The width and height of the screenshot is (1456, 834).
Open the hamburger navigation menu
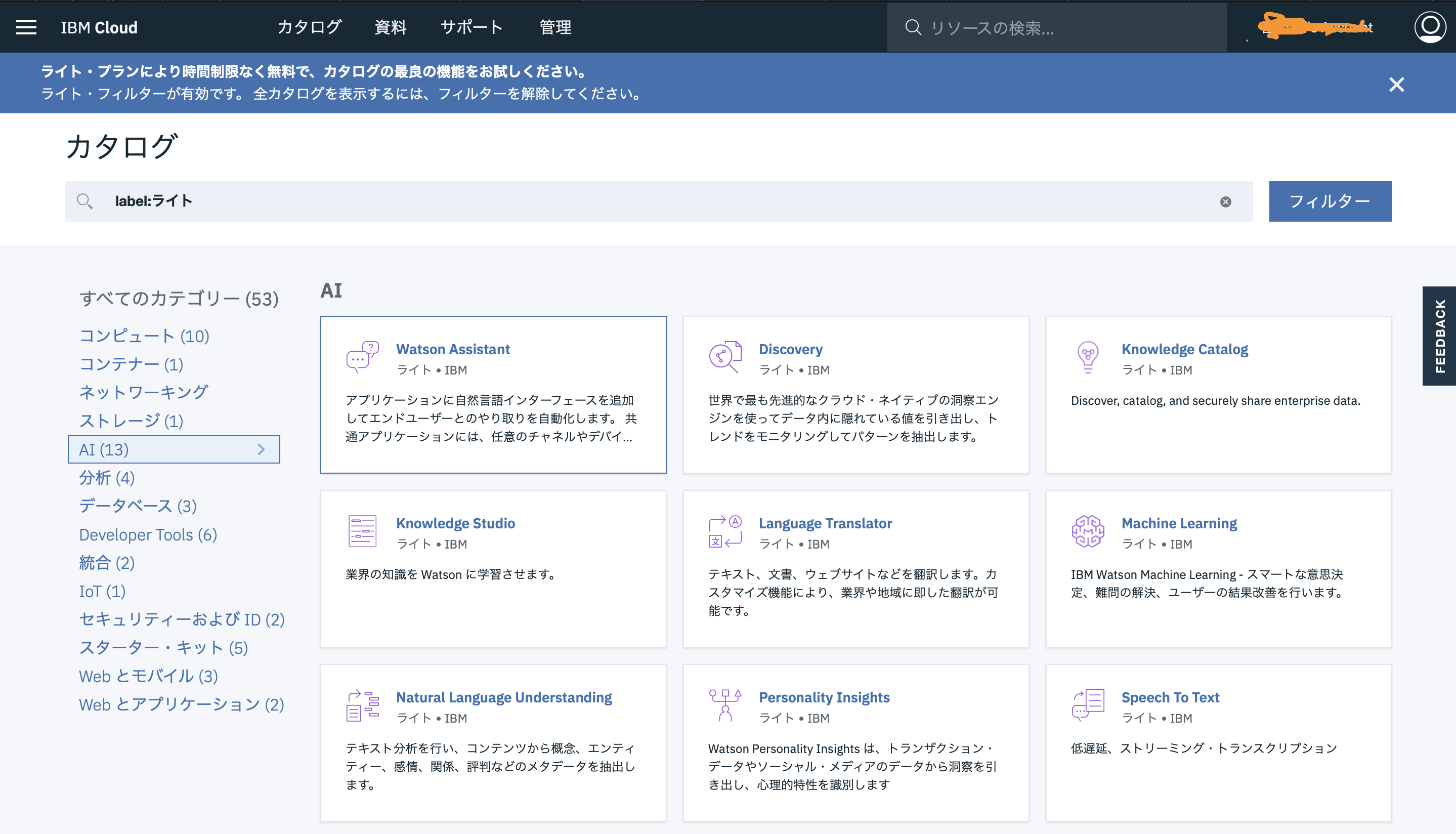pyautogui.click(x=26, y=27)
